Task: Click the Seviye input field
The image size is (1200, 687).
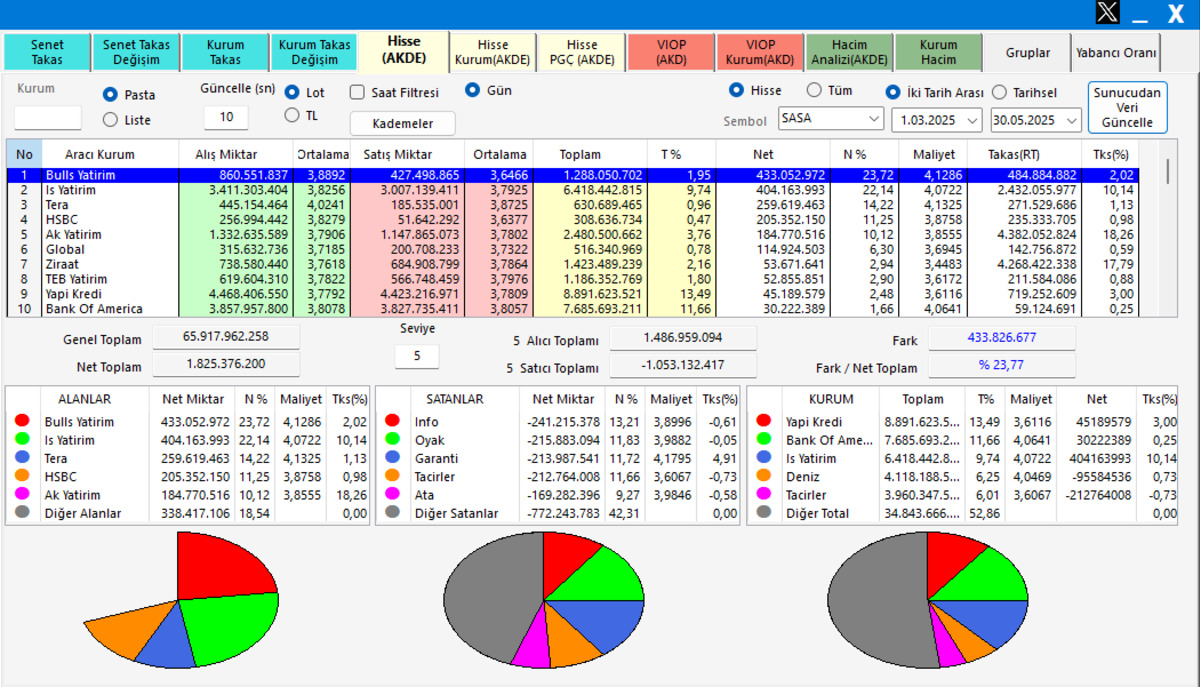Action: [416, 356]
